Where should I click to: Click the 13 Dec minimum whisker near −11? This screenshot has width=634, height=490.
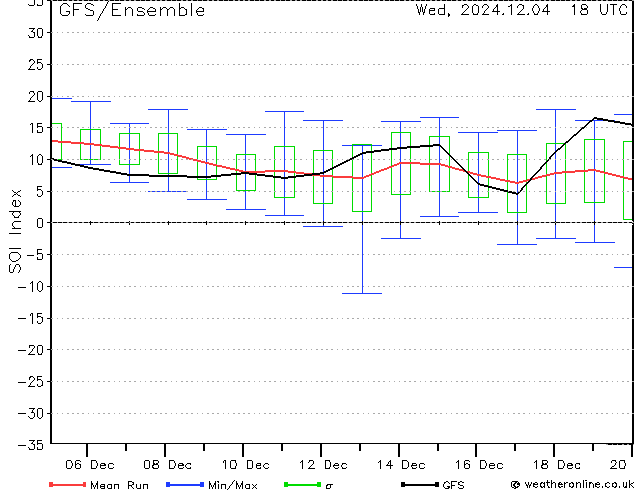point(362,294)
